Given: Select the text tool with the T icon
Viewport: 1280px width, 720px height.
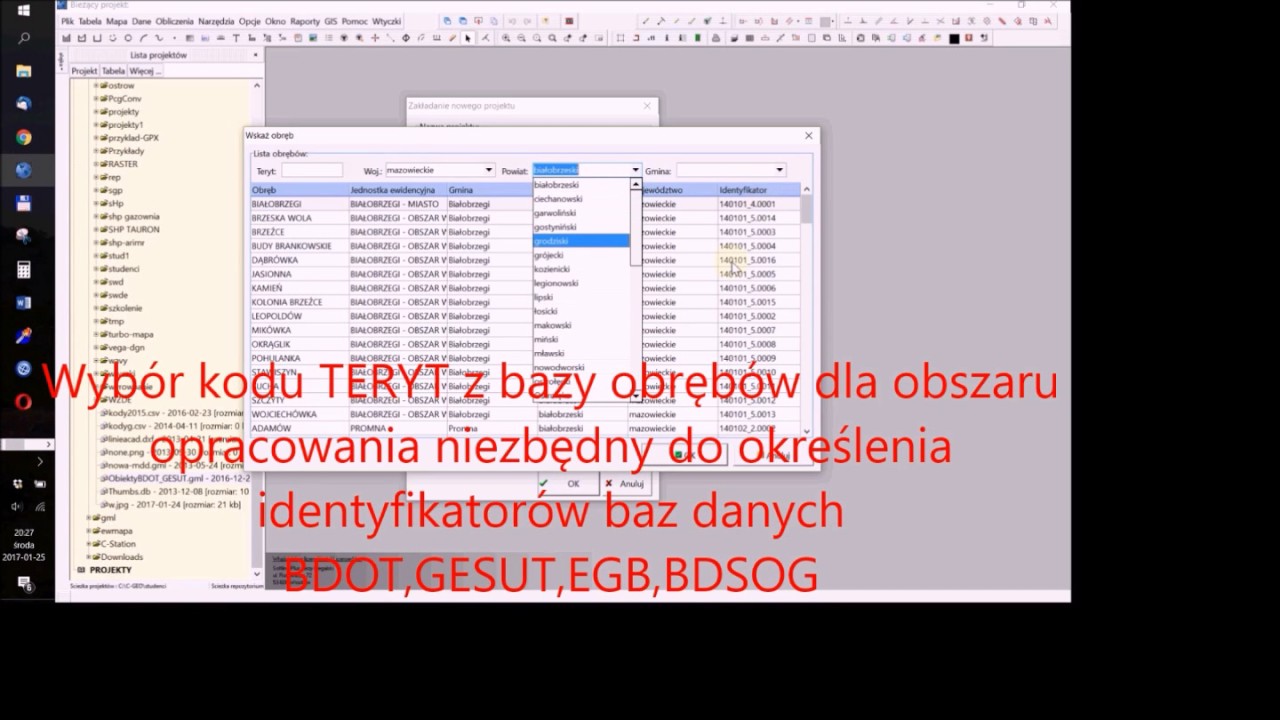Looking at the screenshot, I should click(x=236, y=38).
